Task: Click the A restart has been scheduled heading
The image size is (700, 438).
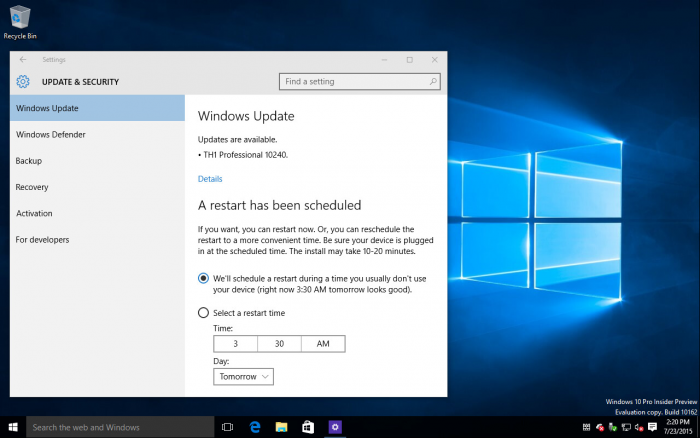Action: point(279,205)
